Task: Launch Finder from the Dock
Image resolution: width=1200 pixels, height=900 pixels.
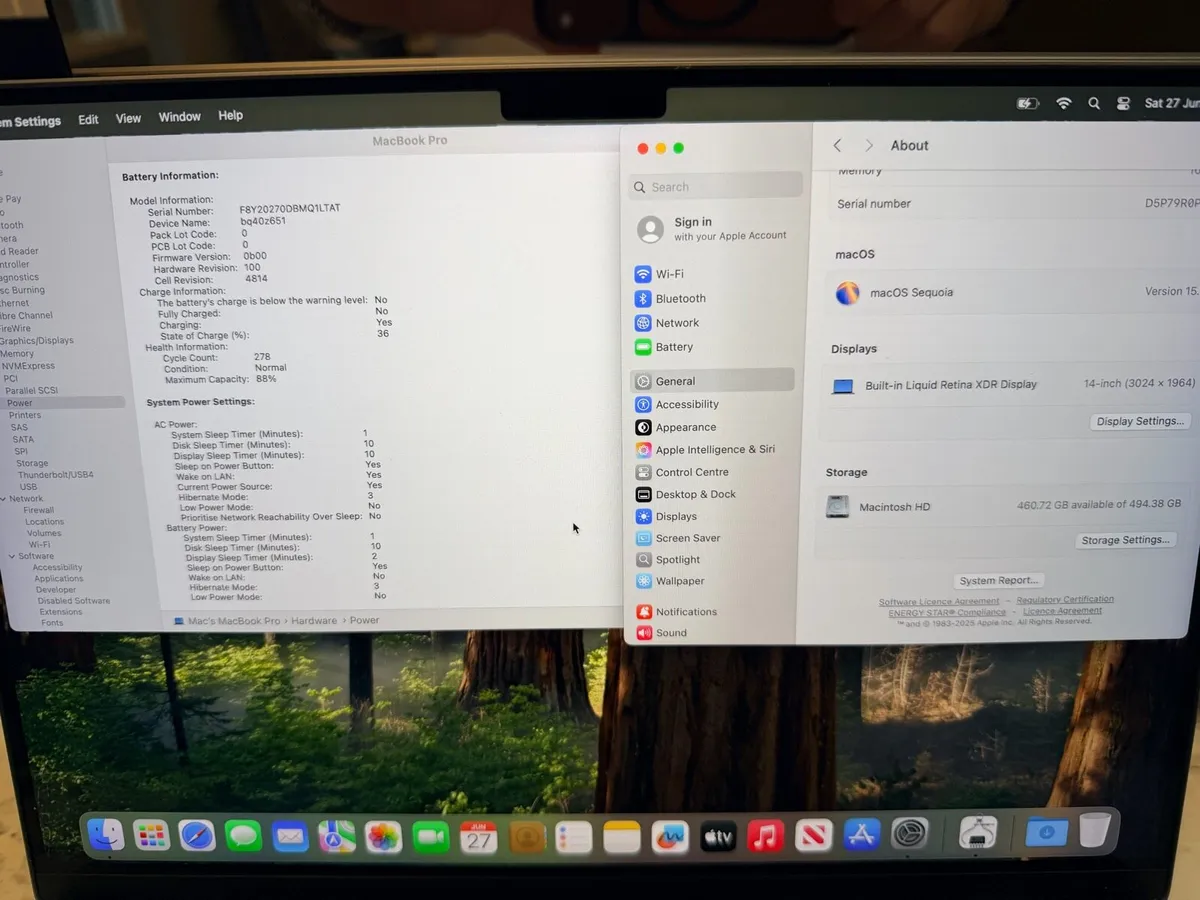Action: pos(105,834)
